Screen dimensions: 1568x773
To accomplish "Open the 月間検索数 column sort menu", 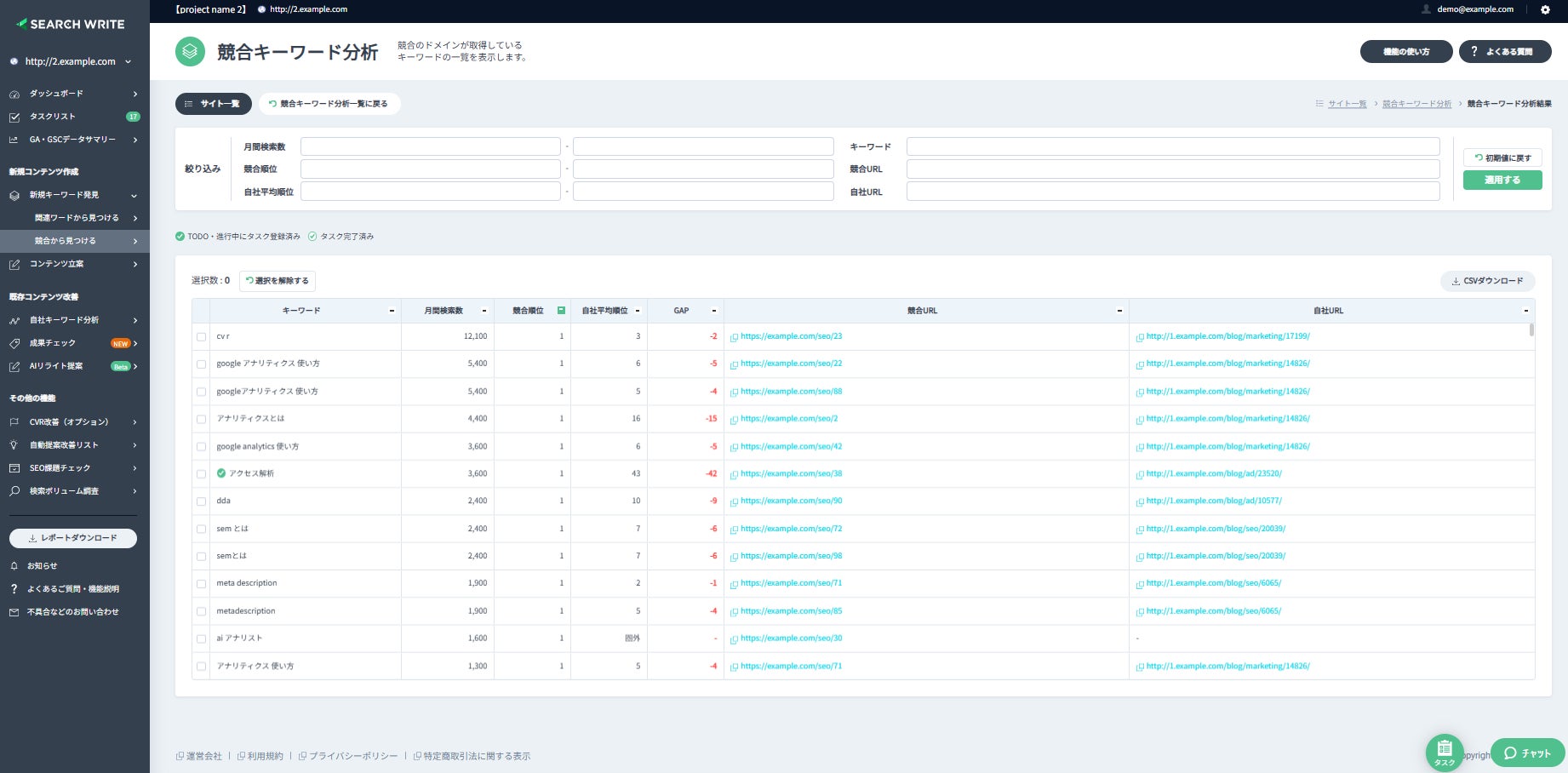I will coord(484,311).
